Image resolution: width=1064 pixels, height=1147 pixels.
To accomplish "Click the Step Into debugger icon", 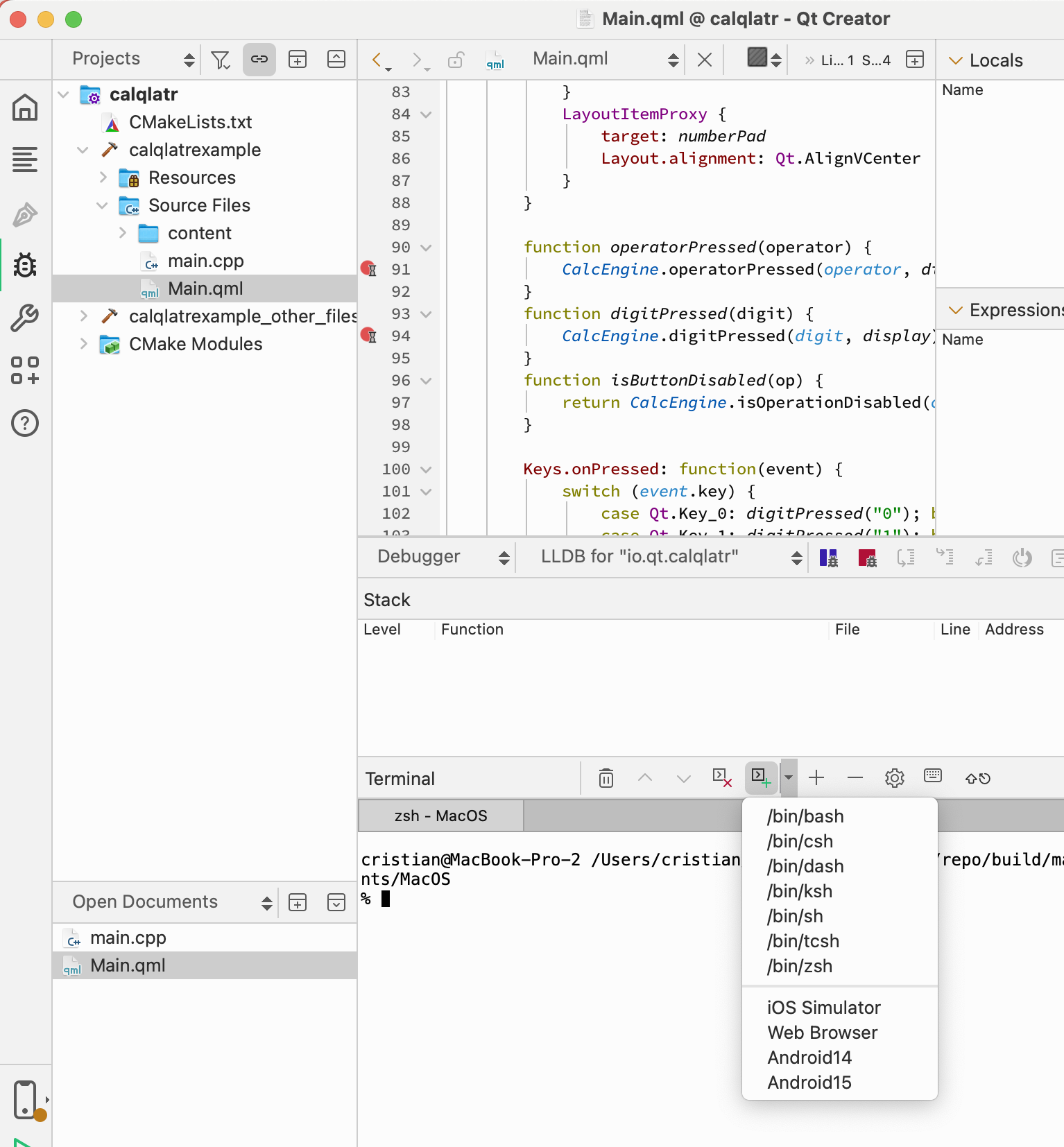I will [945, 557].
